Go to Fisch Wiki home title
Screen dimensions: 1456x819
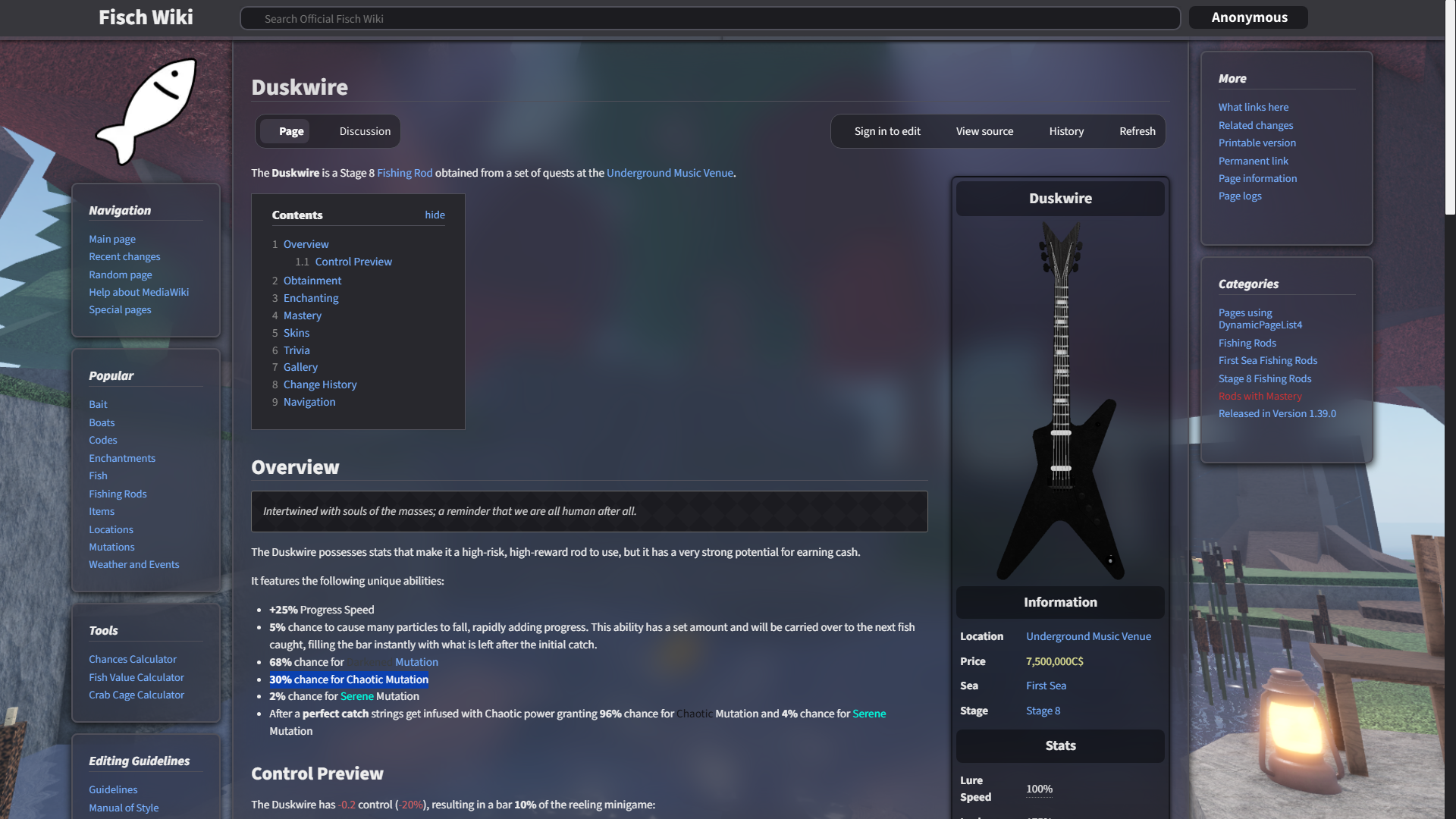pos(146,17)
